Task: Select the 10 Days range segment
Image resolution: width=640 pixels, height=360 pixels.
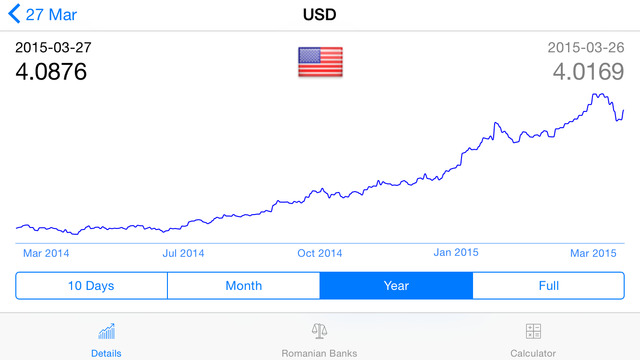Action: (x=91, y=286)
